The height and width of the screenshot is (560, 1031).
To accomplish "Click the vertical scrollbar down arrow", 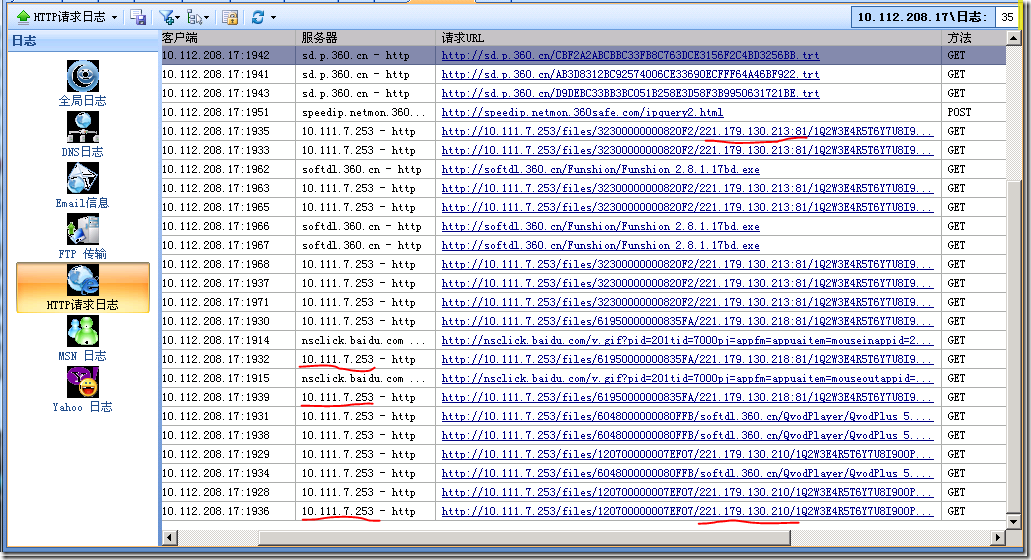I will 1013,521.
